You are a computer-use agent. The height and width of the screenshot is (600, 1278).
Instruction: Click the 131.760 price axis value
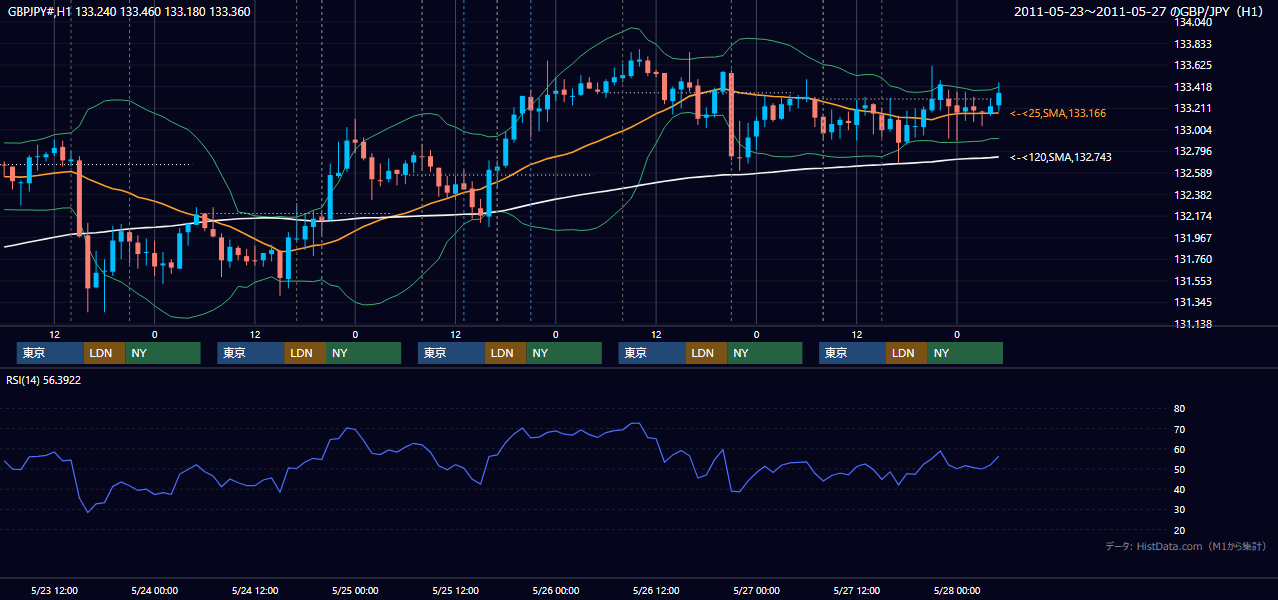(1194, 259)
